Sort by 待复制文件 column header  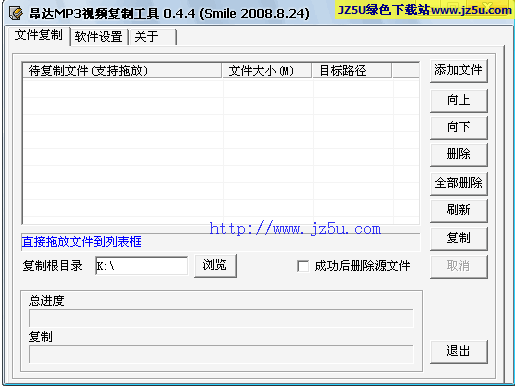(x=122, y=70)
